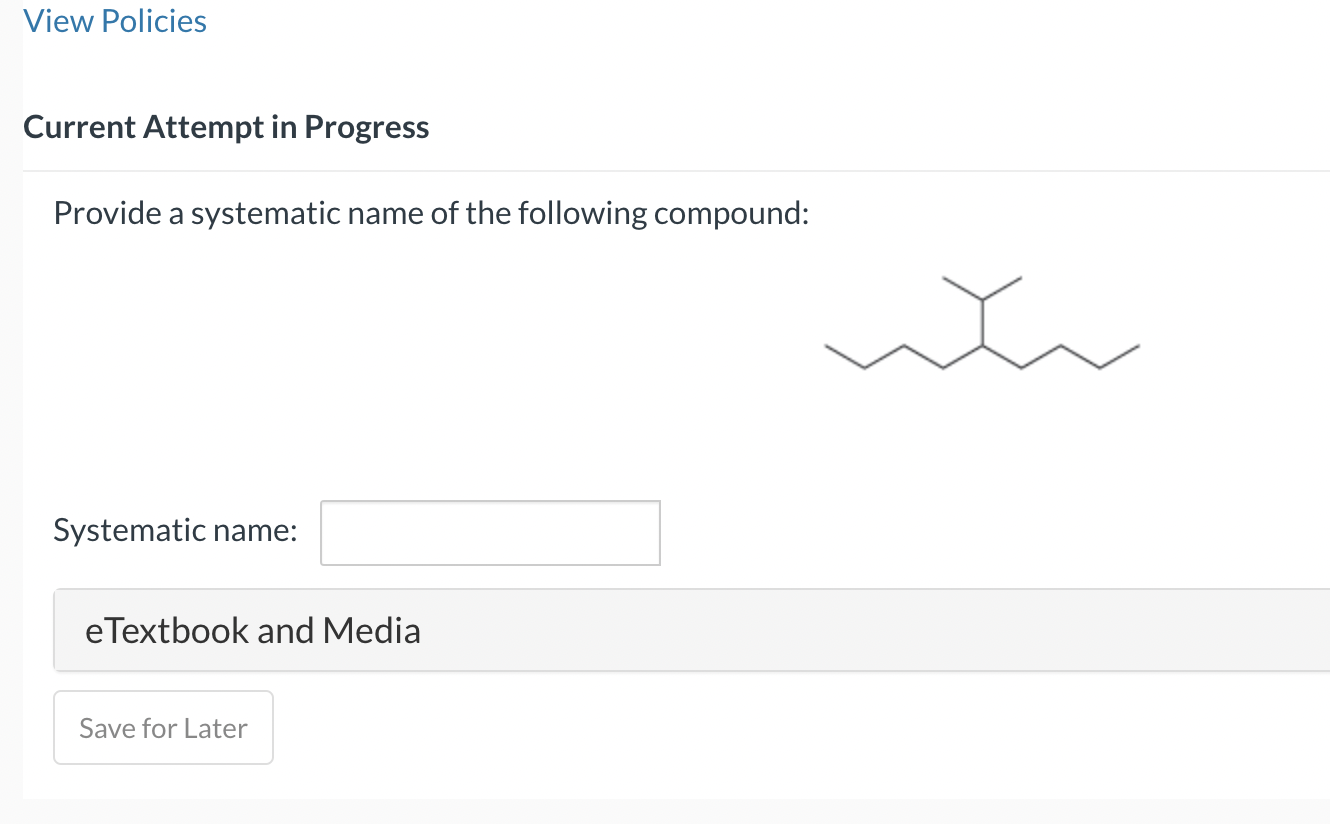The image size is (1330, 824).
Task: Click View Policies at the top
Action: click(114, 21)
